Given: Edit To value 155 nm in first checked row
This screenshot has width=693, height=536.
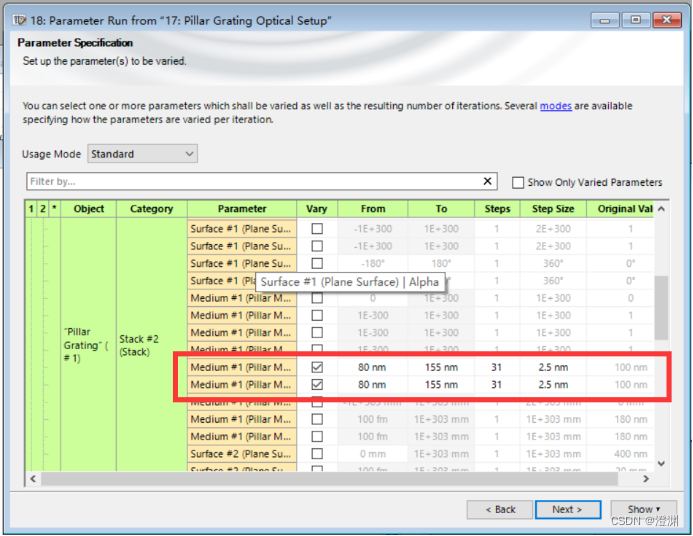Looking at the screenshot, I should pos(441,367).
